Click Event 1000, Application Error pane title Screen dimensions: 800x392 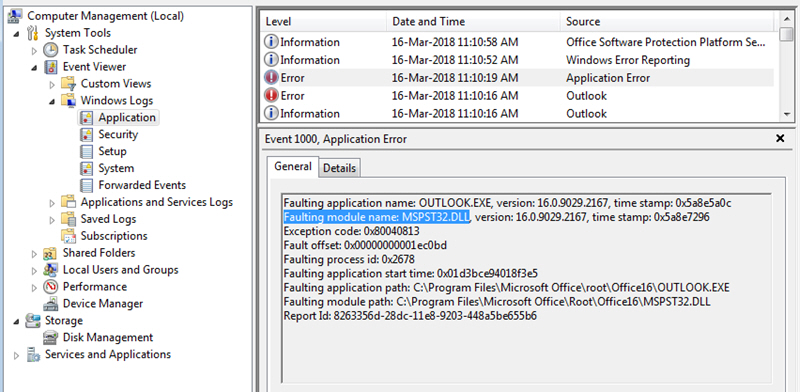tap(336, 139)
